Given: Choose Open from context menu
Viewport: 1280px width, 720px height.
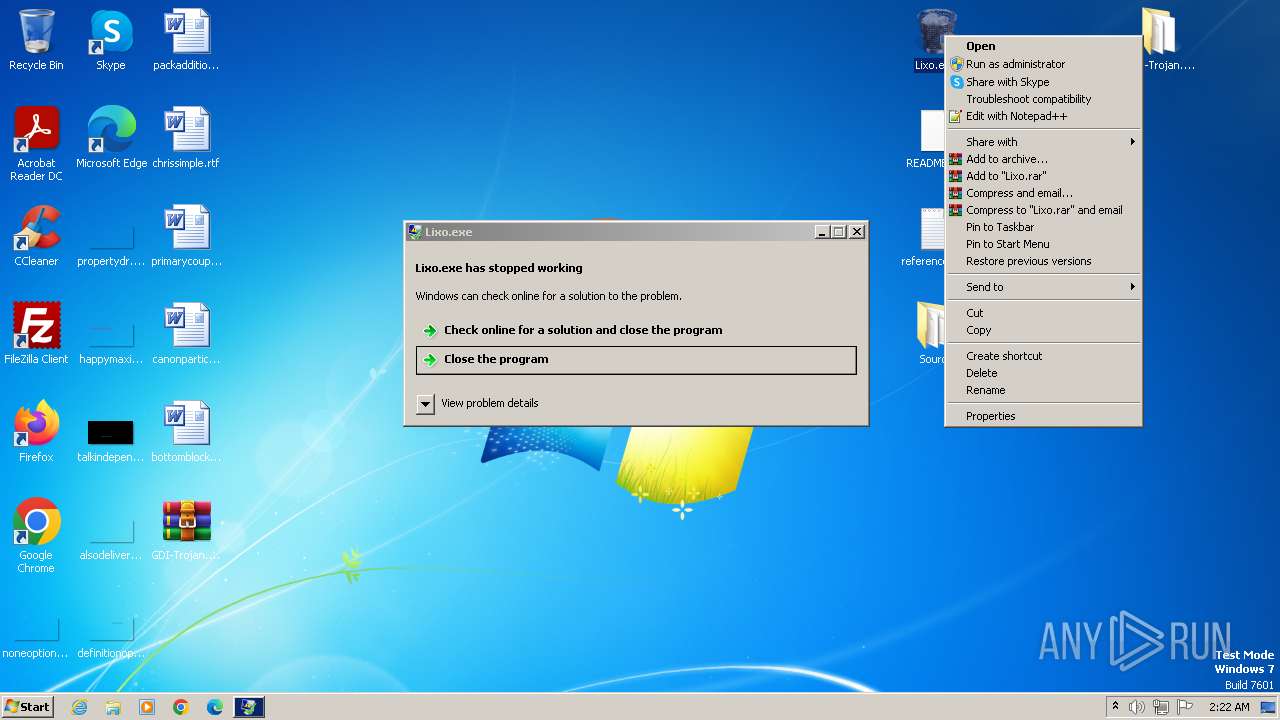Looking at the screenshot, I should click(1043, 46).
